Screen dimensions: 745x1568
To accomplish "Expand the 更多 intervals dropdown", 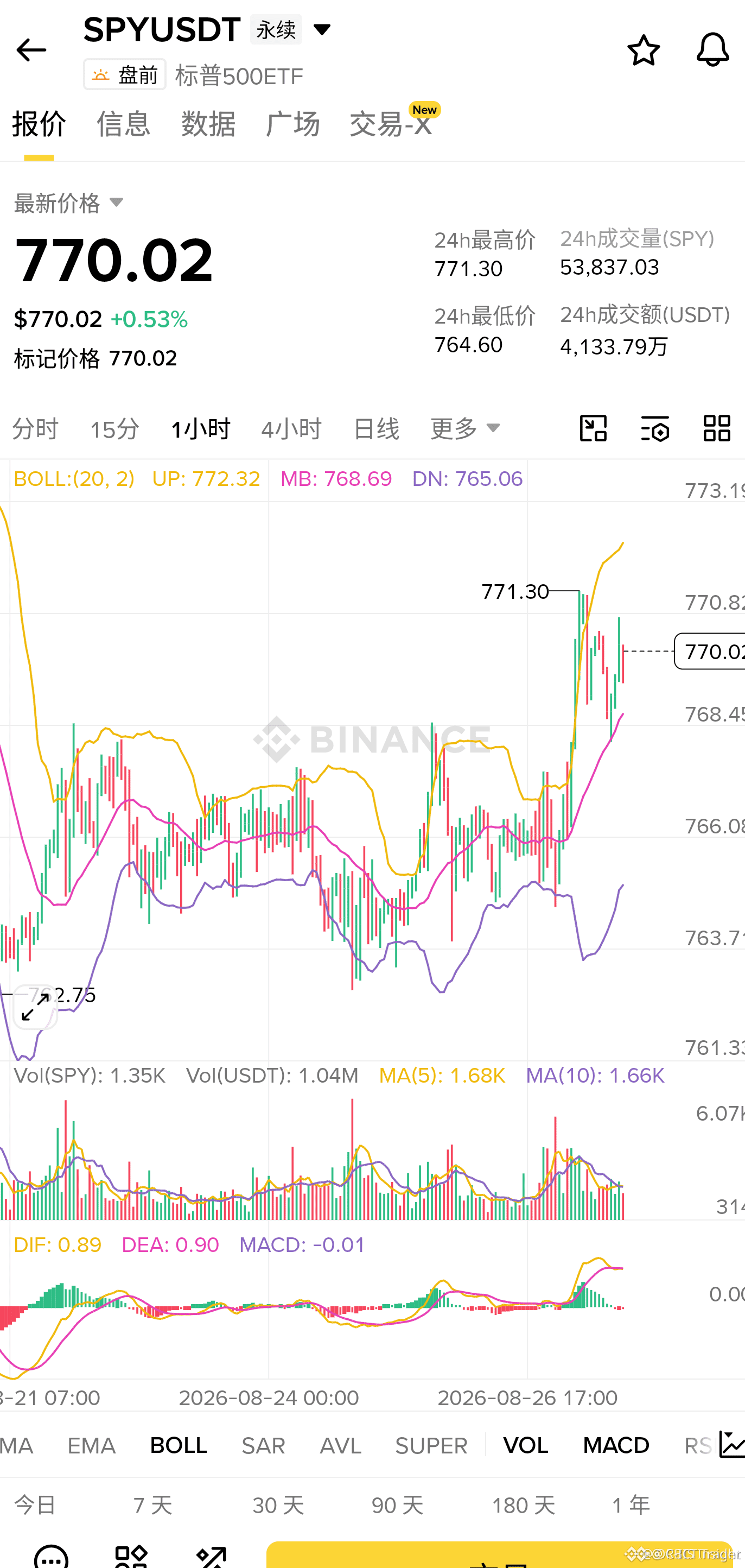I will point(465,429).
